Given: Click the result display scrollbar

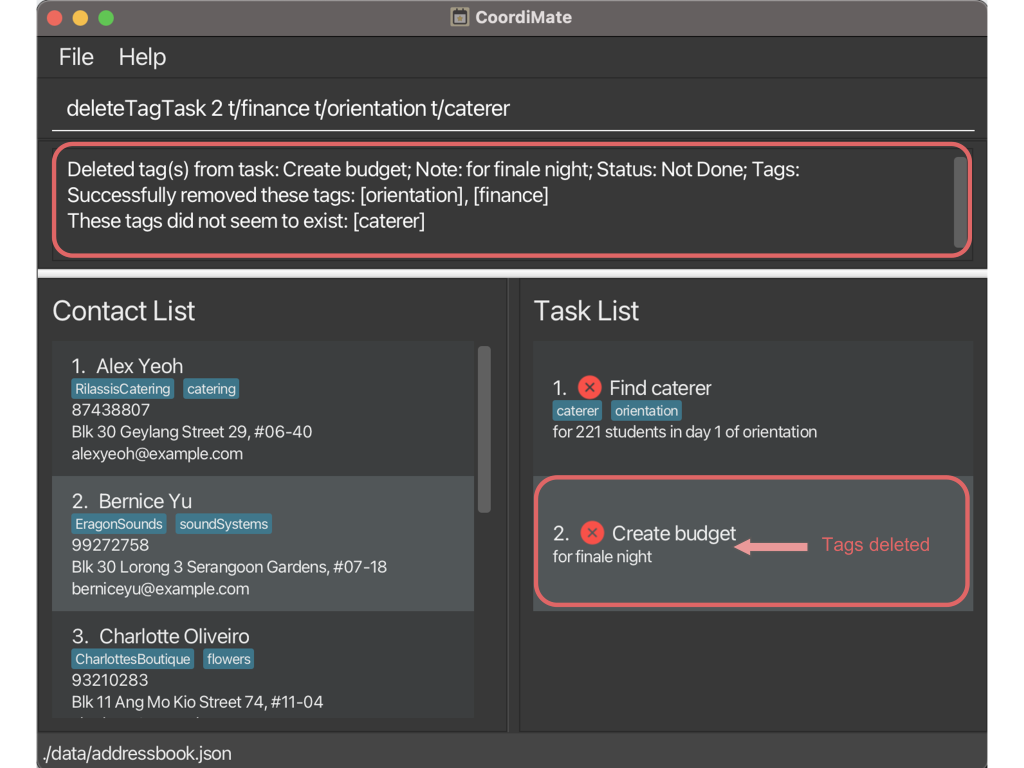Looking at the screenshot, I should click(960, 201).
